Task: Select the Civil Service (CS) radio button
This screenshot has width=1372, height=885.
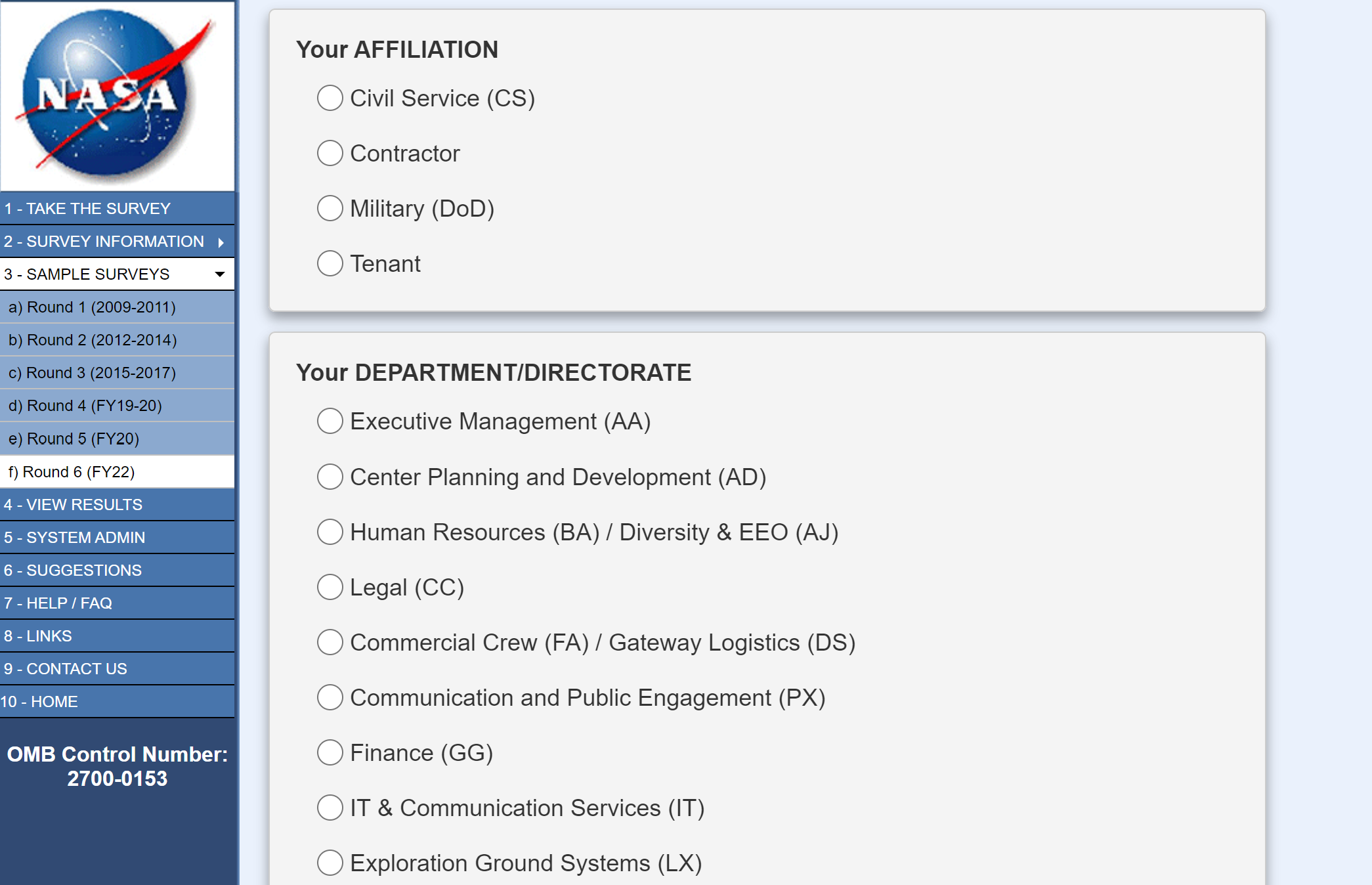Action: coord(330,98)
